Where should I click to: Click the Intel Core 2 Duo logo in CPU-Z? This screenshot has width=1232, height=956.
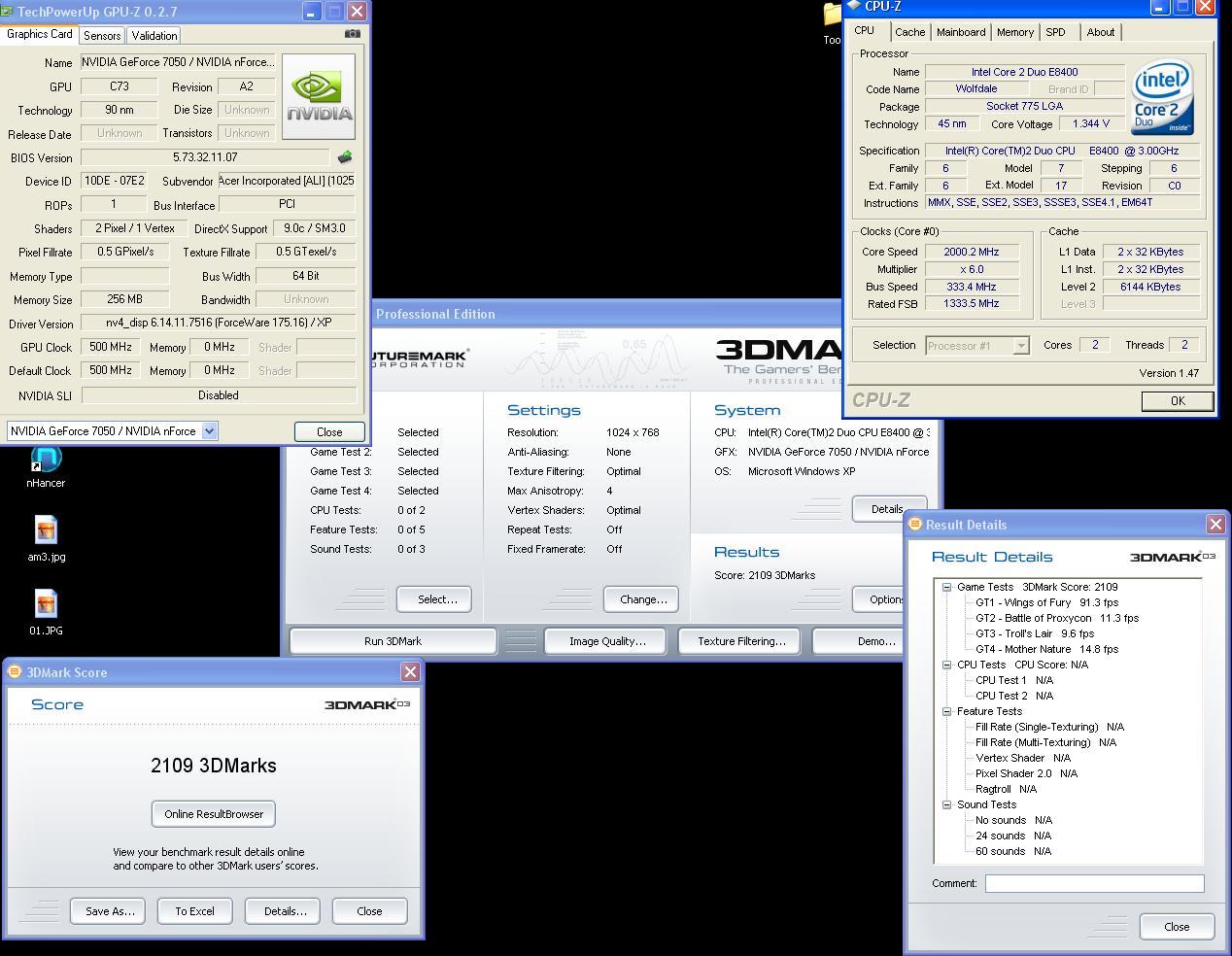click(1163, 99)
